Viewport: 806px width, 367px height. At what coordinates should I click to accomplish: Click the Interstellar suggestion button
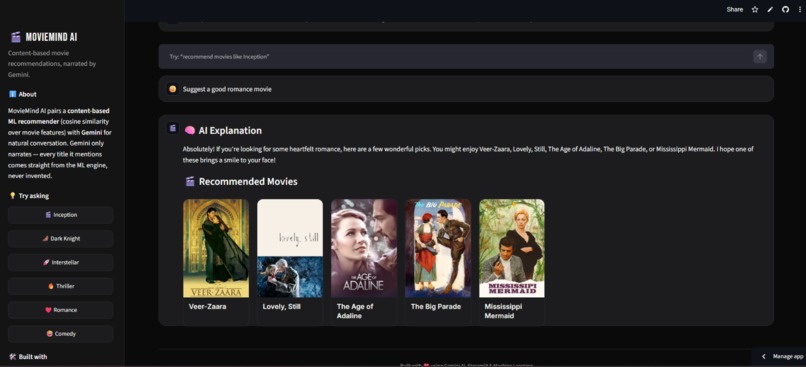[x=61, y=262]
